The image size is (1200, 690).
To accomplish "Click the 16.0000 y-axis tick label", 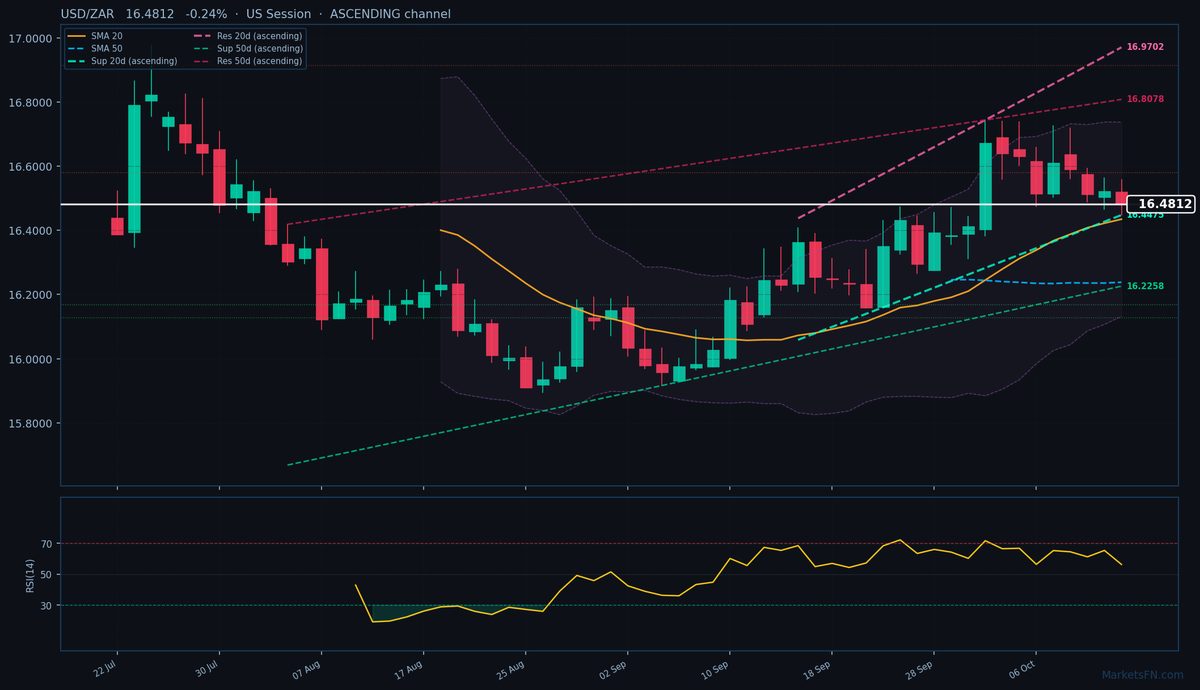I will 33,359.
